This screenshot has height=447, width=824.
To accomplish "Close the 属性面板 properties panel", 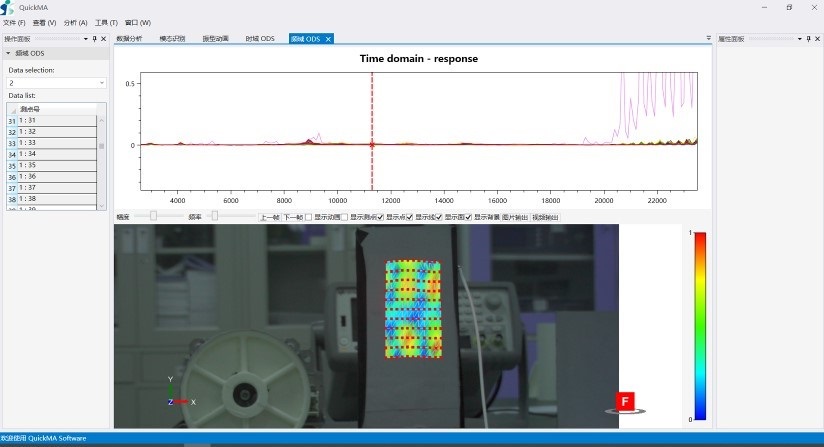I will pyautogui.click(x=816, y=39).
